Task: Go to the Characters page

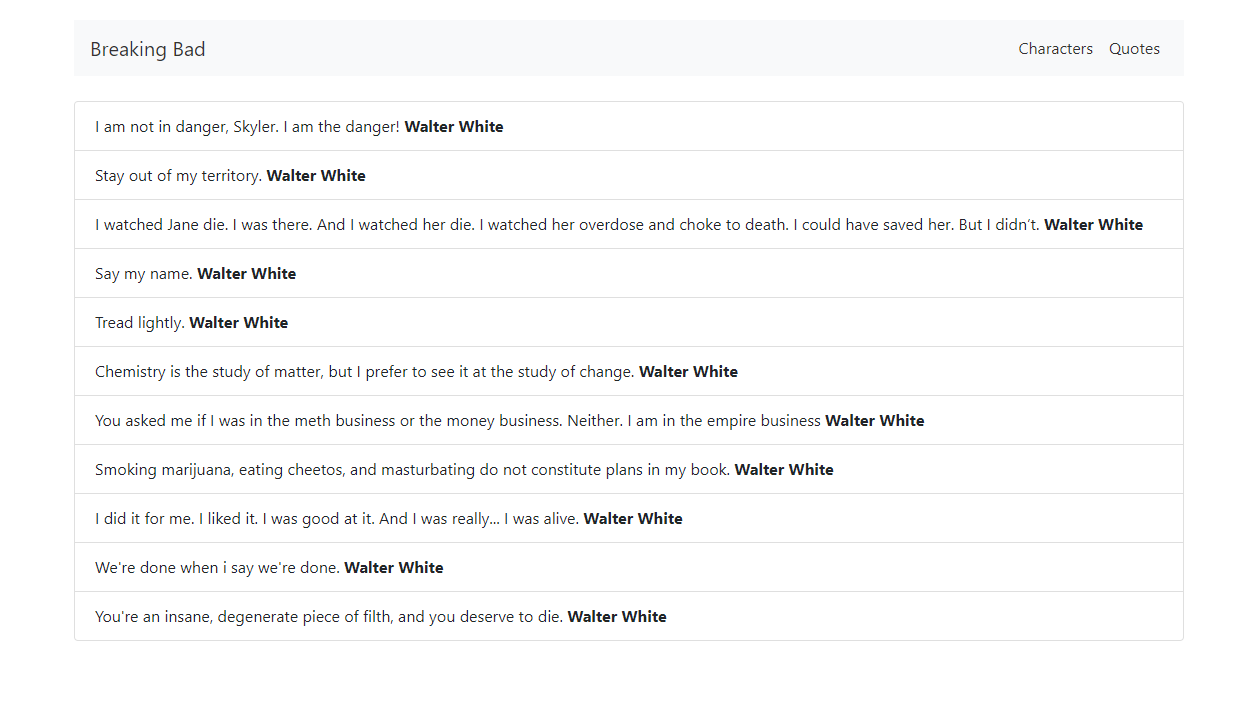Action: click(x=1055, y=49)
